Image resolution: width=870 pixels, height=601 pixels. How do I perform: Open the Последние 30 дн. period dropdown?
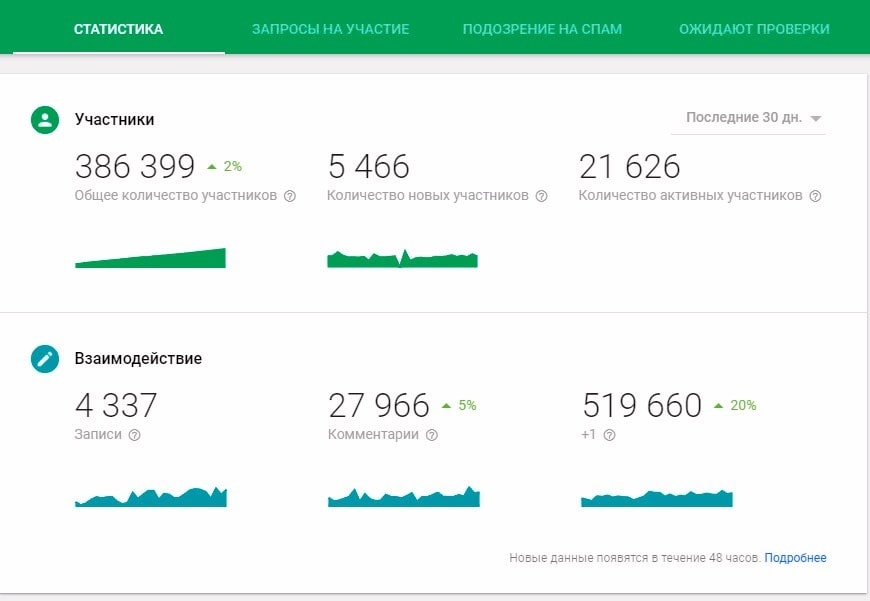[745, 118]
